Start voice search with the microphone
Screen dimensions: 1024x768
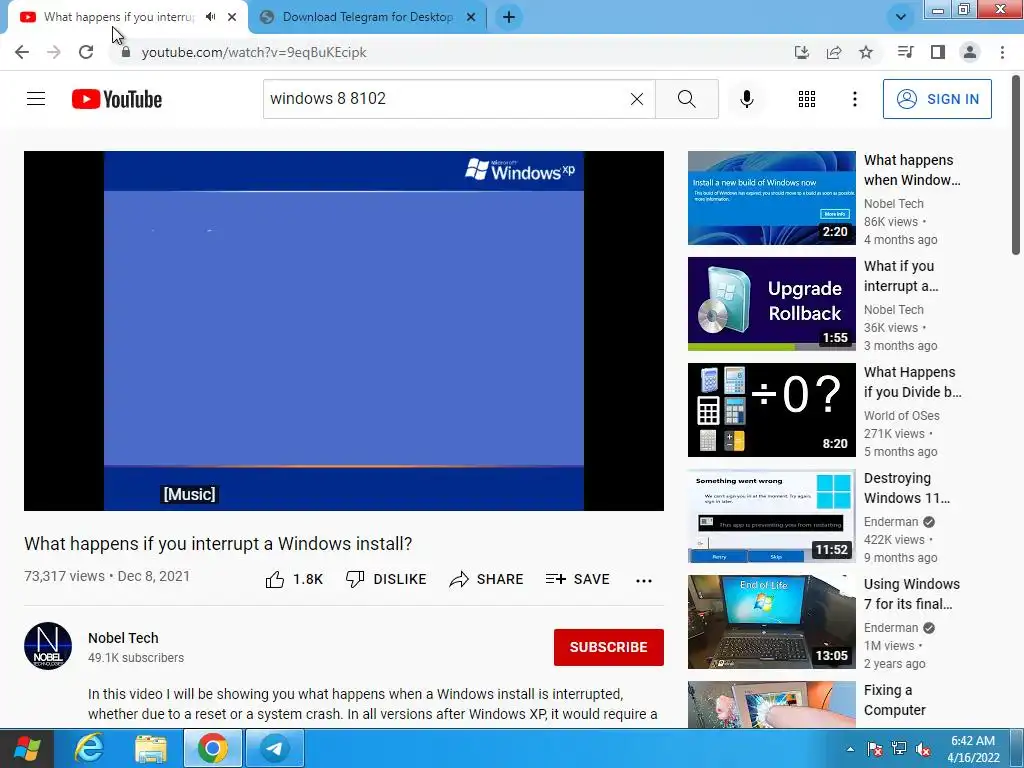tap(746, 99)
